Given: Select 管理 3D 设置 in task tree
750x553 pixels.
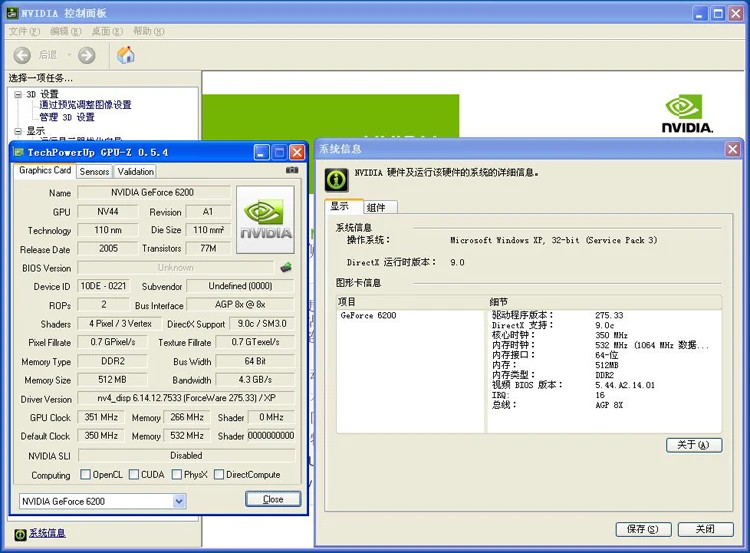Looking at the screenshot, I should click(67, 117).
